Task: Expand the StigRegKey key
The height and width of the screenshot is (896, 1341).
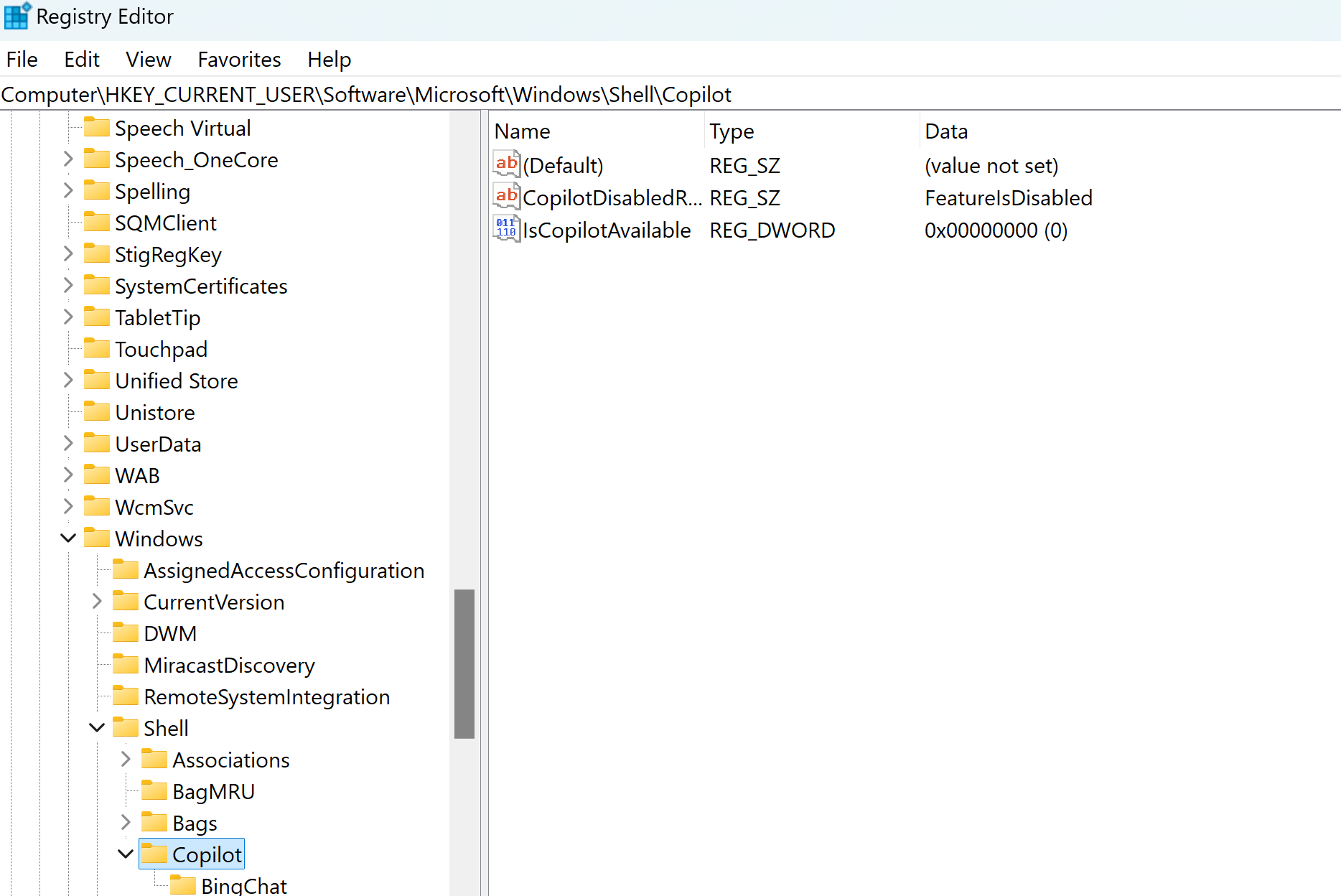Action: (x=68, y=253)
